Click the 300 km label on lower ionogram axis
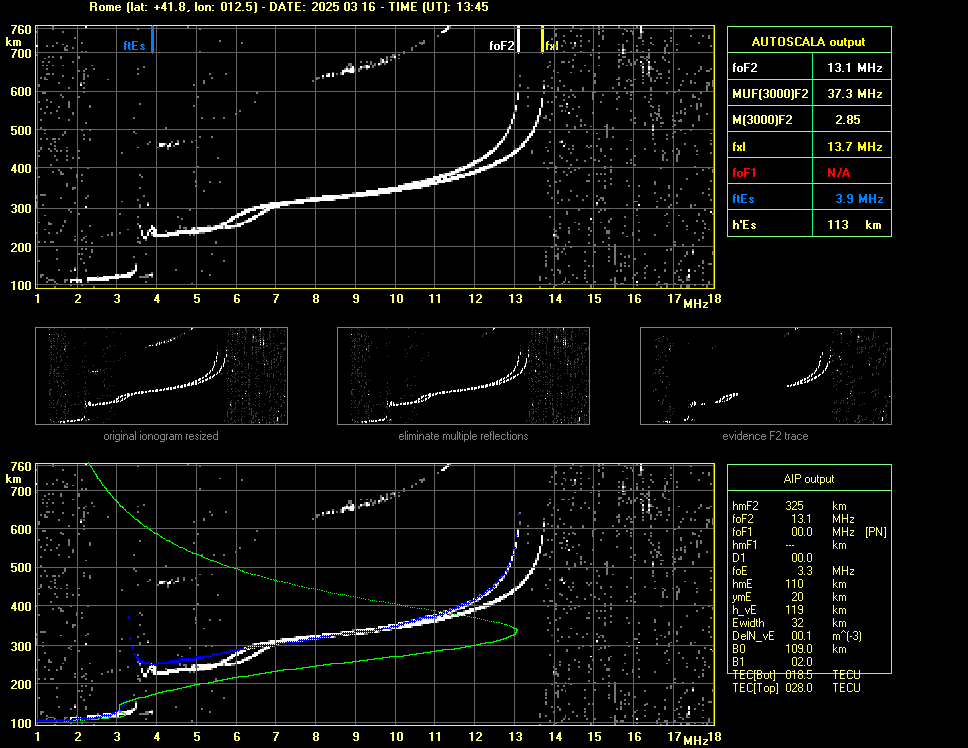The image size is (968, 748). click(x=20, y=646)
